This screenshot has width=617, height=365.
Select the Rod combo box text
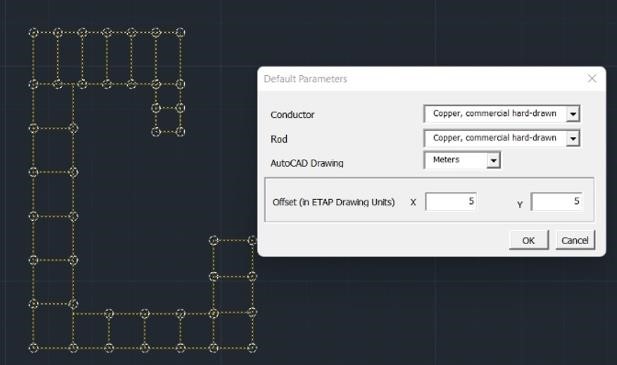coord(495,138)
